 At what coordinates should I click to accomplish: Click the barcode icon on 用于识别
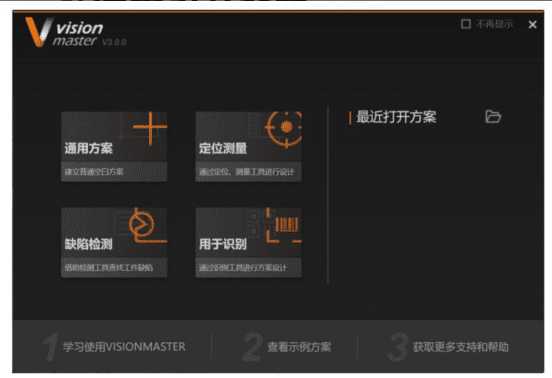(286, 224)
